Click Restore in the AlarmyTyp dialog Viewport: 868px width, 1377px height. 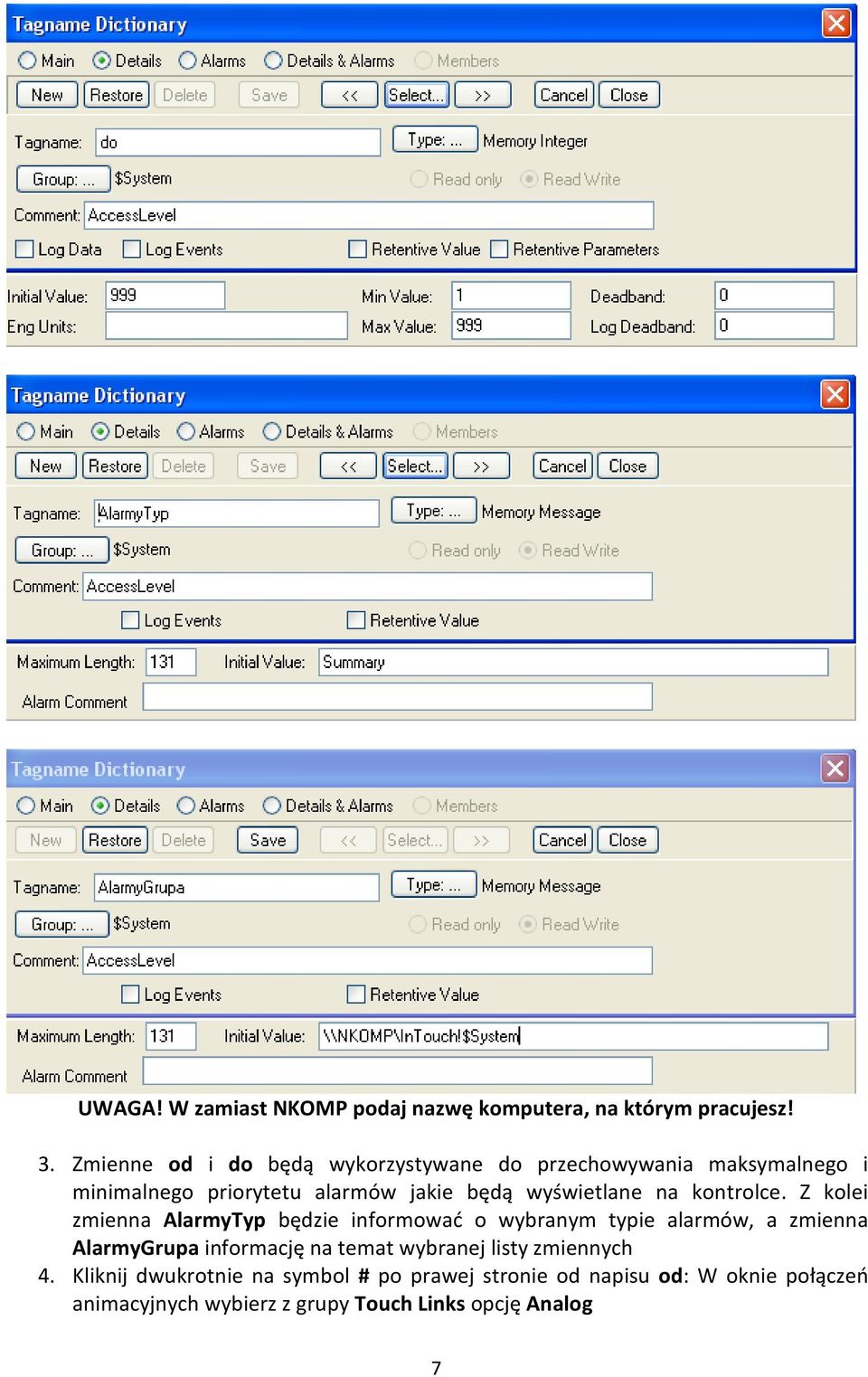coord(115,466)
